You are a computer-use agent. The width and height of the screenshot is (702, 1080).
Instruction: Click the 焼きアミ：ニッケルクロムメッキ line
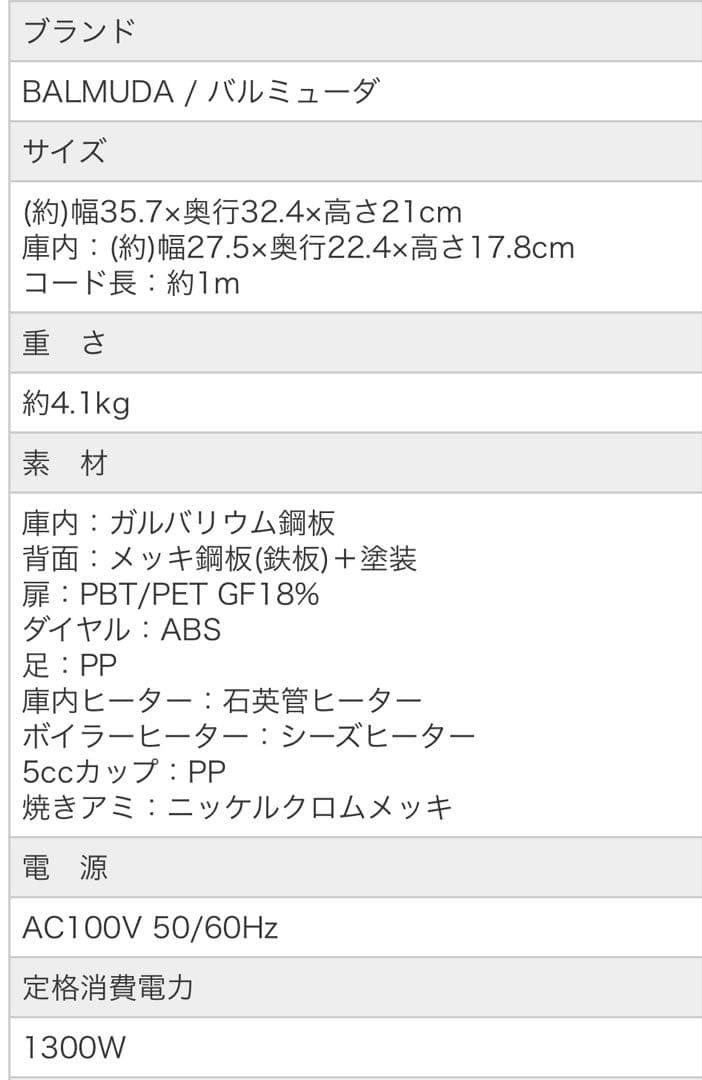tap(237, 806)
